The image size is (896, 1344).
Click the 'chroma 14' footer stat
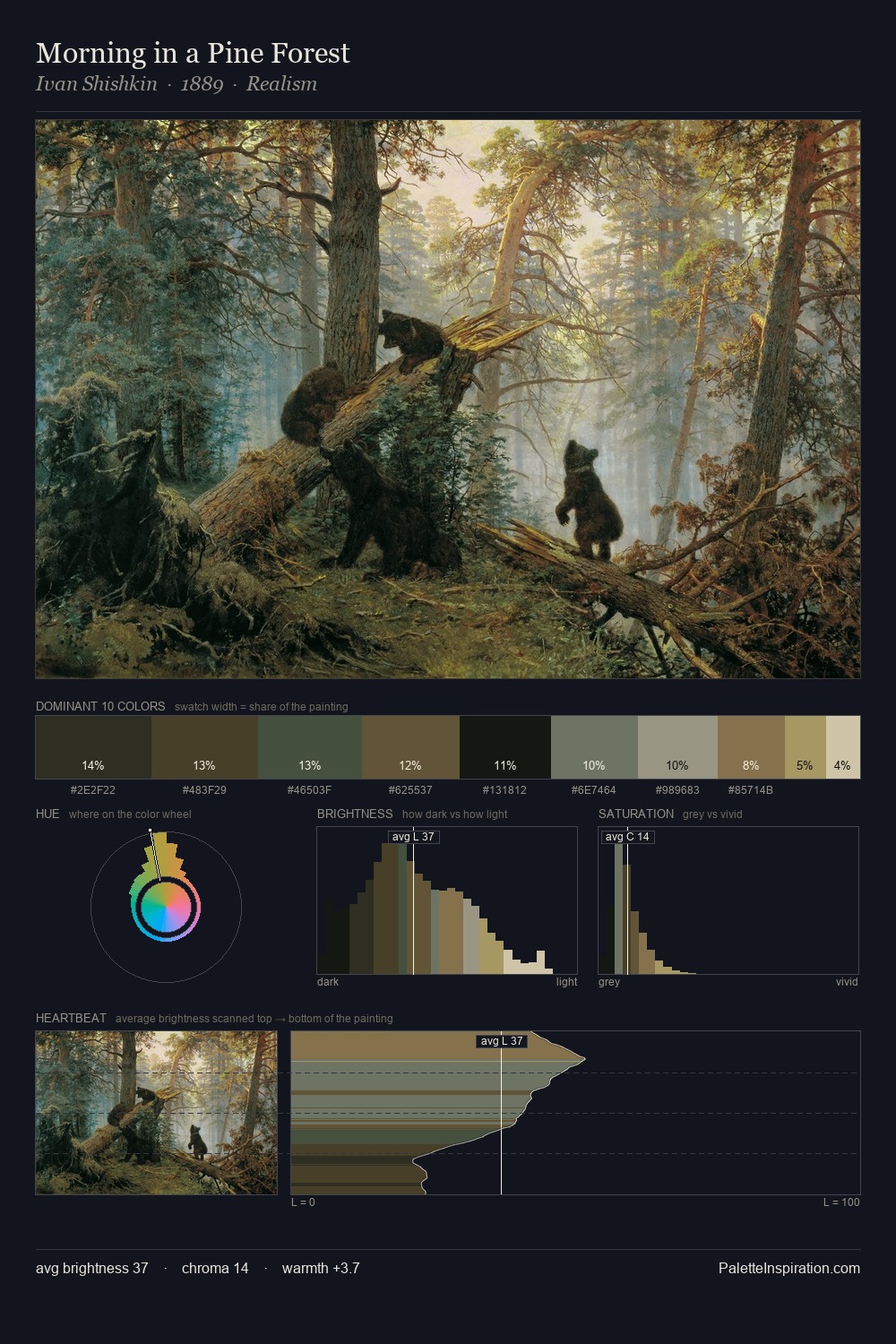click(x=215, y=1268)
